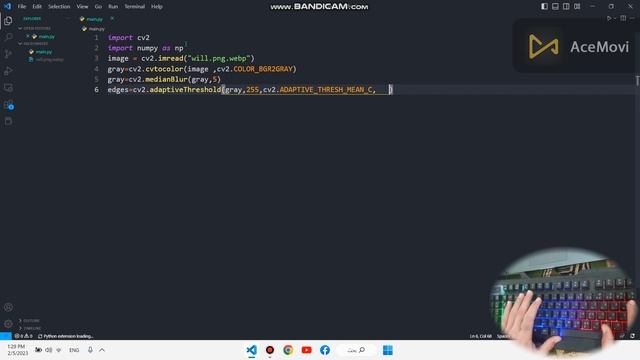Open the Explorer view in activity bar

tap(8, 21)
